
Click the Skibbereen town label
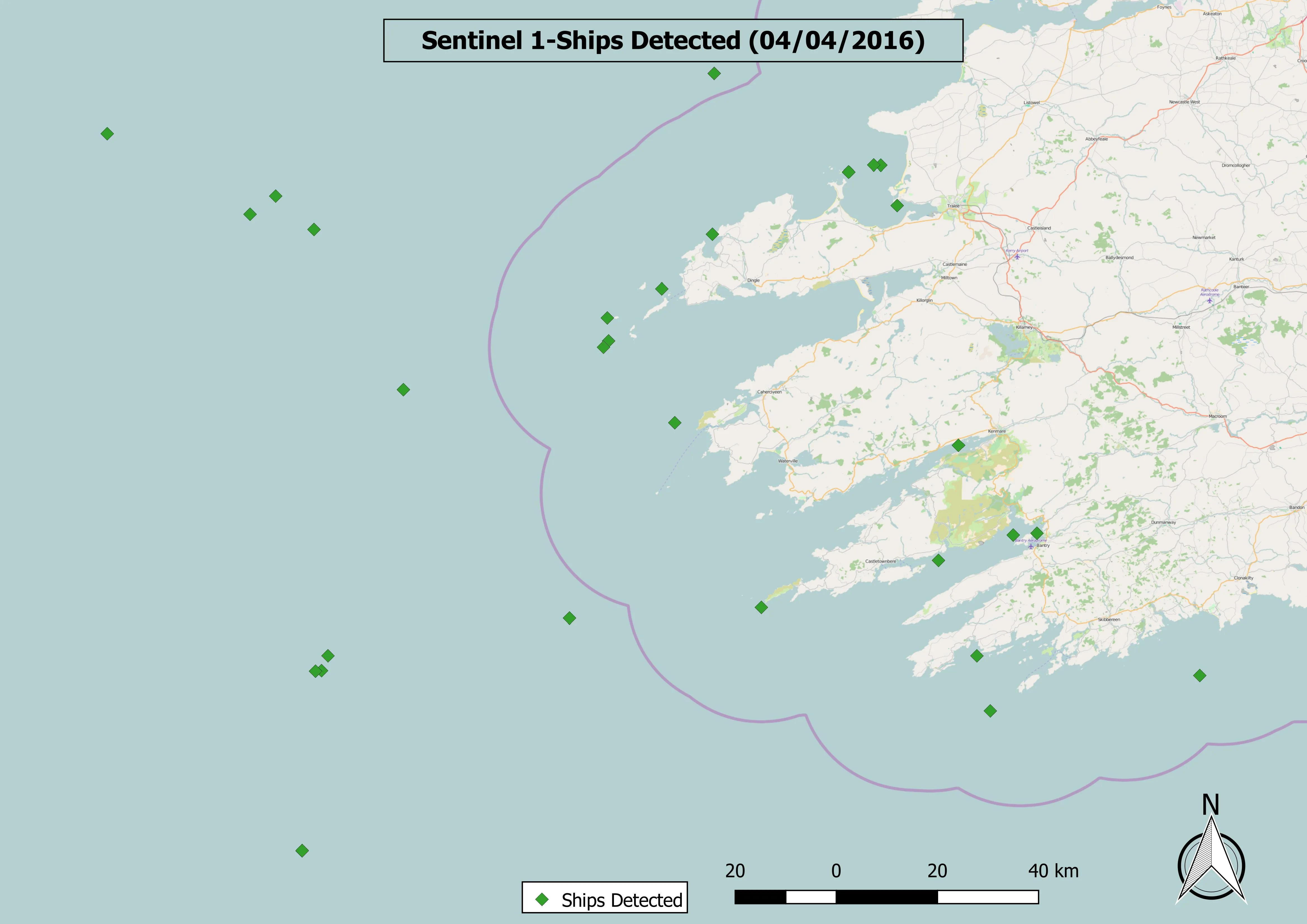point(1109,619)
